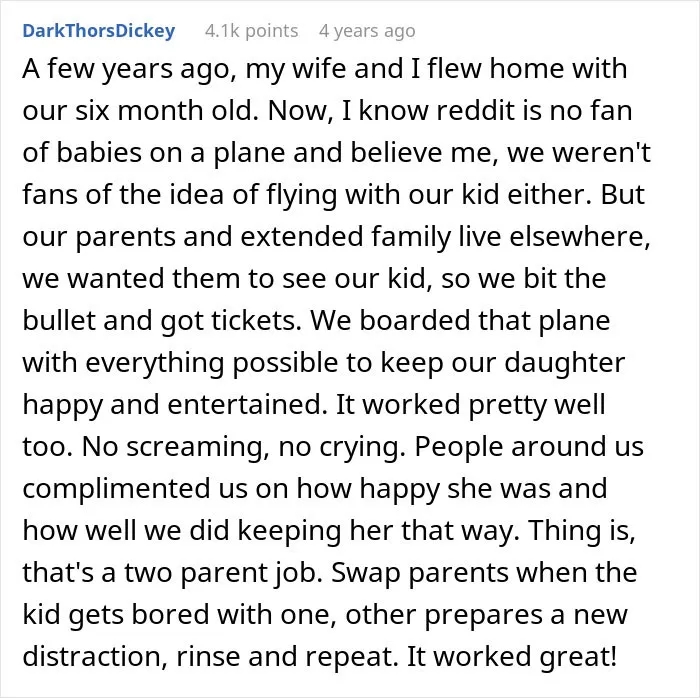Click the closing words 'It worked great!'
Screen dimensions: 700x698
[x=512, y=657]
